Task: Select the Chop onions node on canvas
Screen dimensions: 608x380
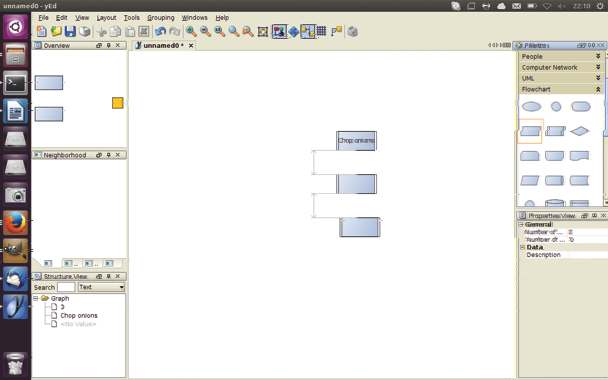Action: 356,140
